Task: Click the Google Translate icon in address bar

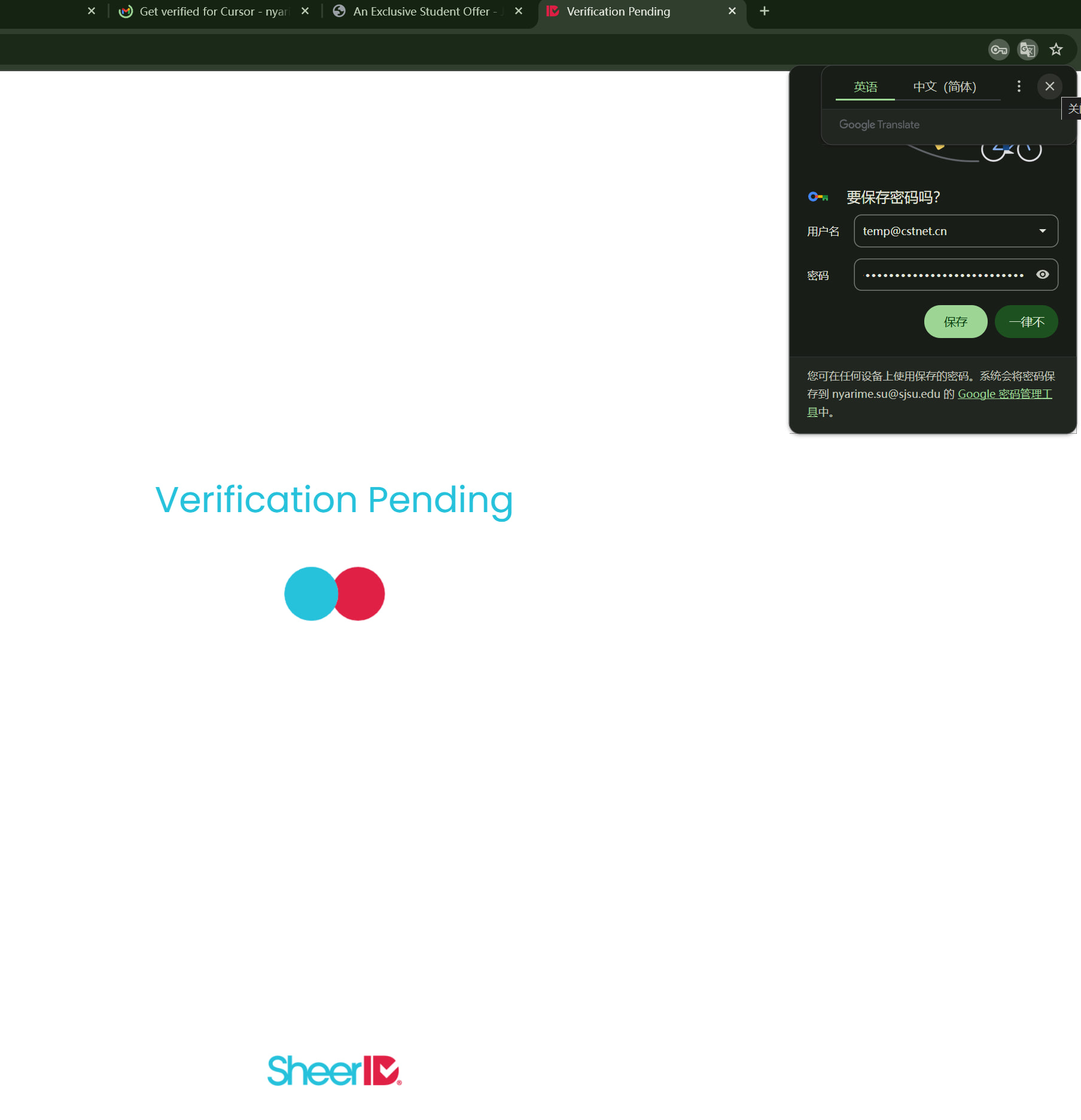Action: tap(1027, 50)
